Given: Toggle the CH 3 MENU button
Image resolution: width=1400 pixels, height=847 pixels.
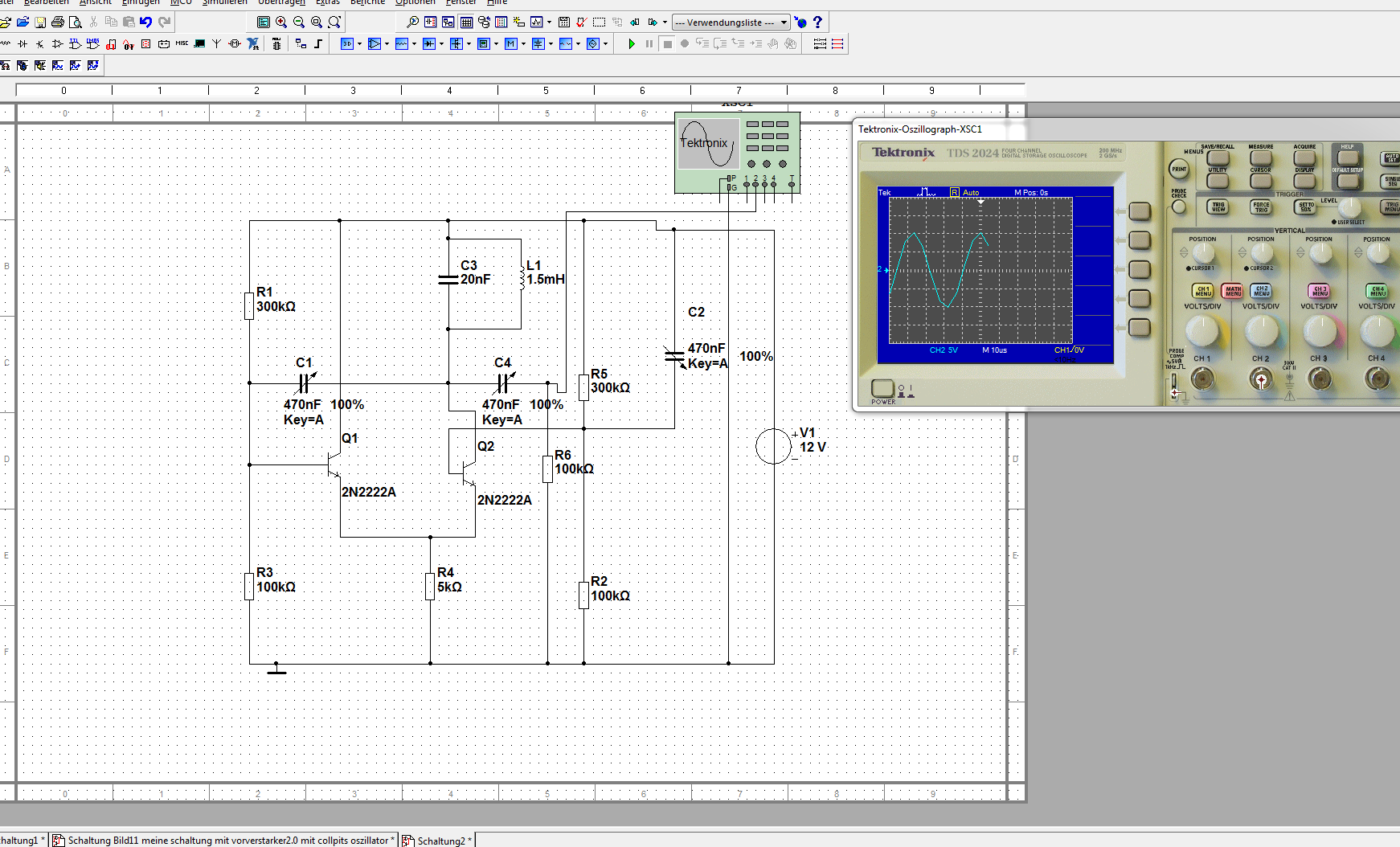Looking at the screenshot, I should coord(1319,291).
